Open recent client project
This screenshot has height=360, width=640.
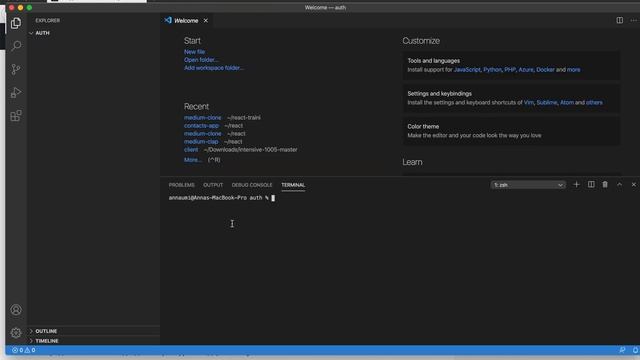coord(191,150)
